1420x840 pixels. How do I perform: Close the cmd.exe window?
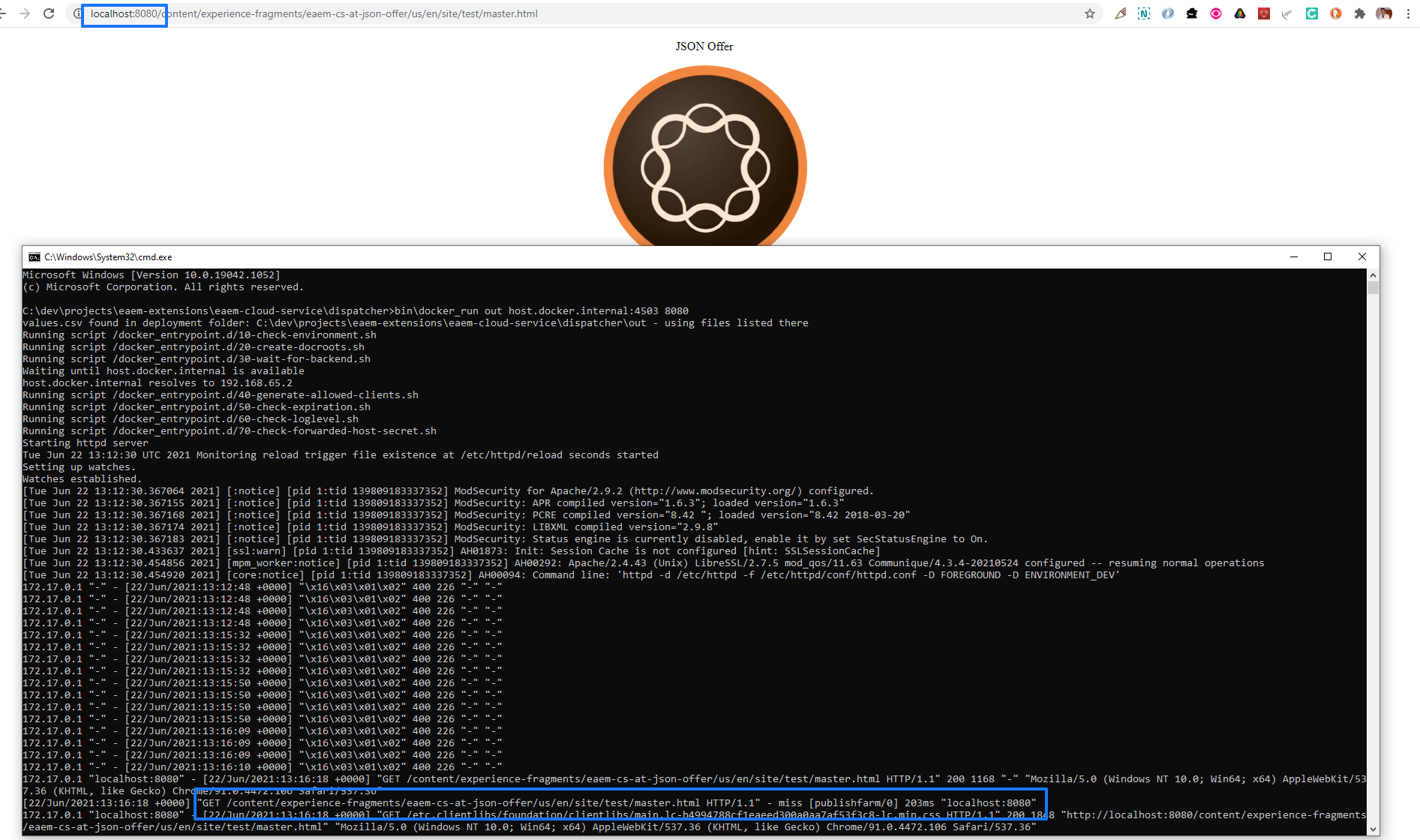(x=1362, y=256)
